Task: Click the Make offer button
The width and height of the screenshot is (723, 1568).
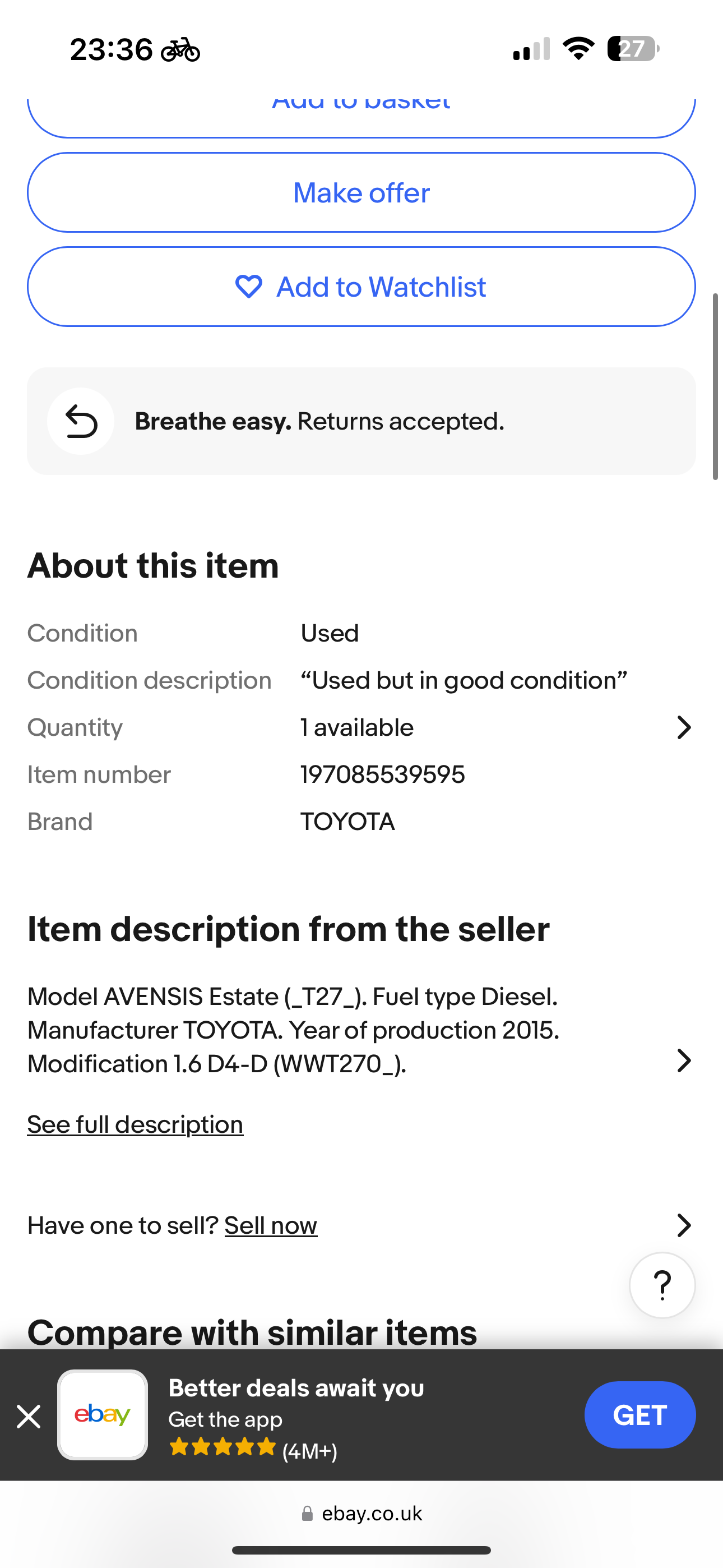Action: point(361,192)
